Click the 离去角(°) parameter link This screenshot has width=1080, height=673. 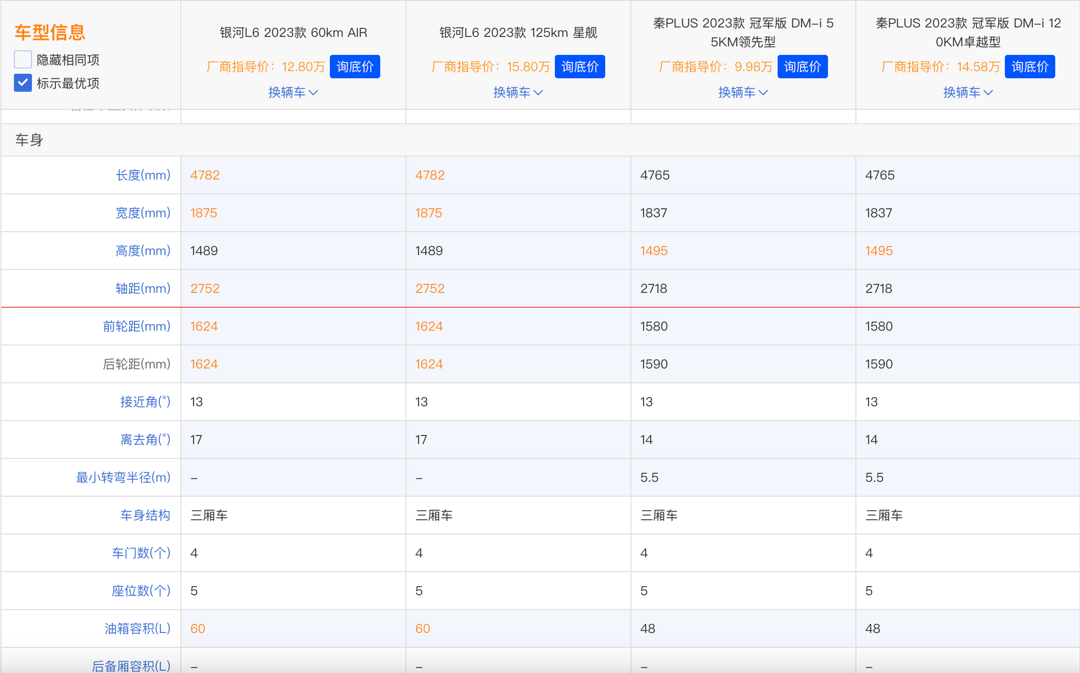click(x=145, y=439)
